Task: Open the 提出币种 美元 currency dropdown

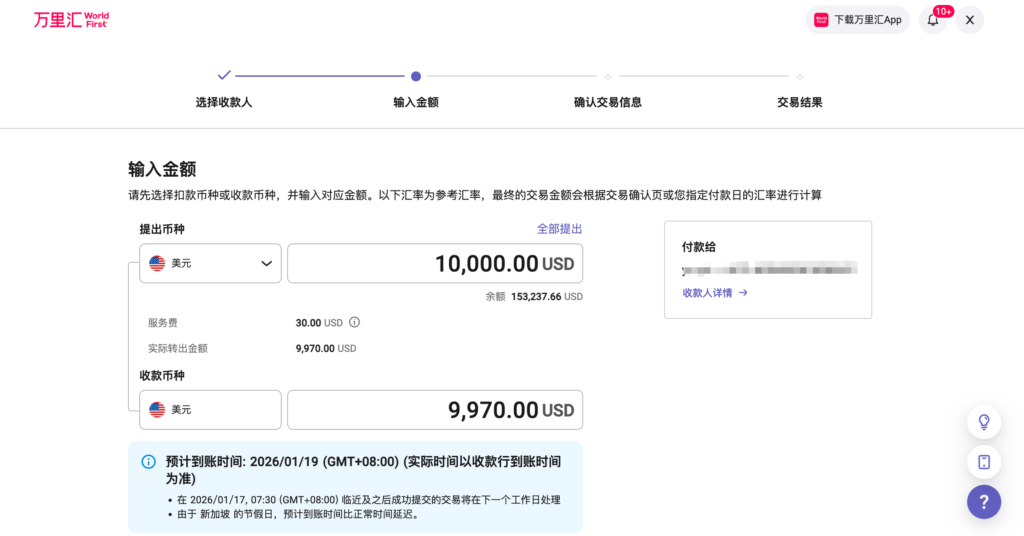Action: (x=210, y=263)
